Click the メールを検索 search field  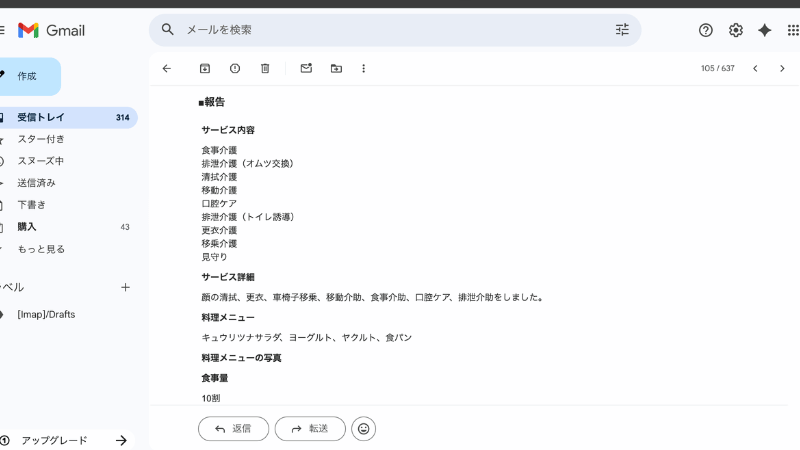coord(390,30)
